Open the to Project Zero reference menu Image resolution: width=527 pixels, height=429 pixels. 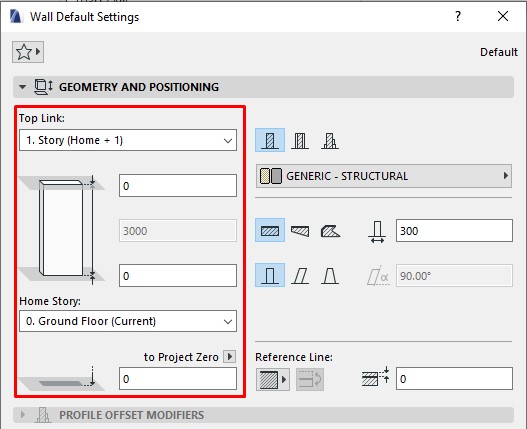point(230,356)
